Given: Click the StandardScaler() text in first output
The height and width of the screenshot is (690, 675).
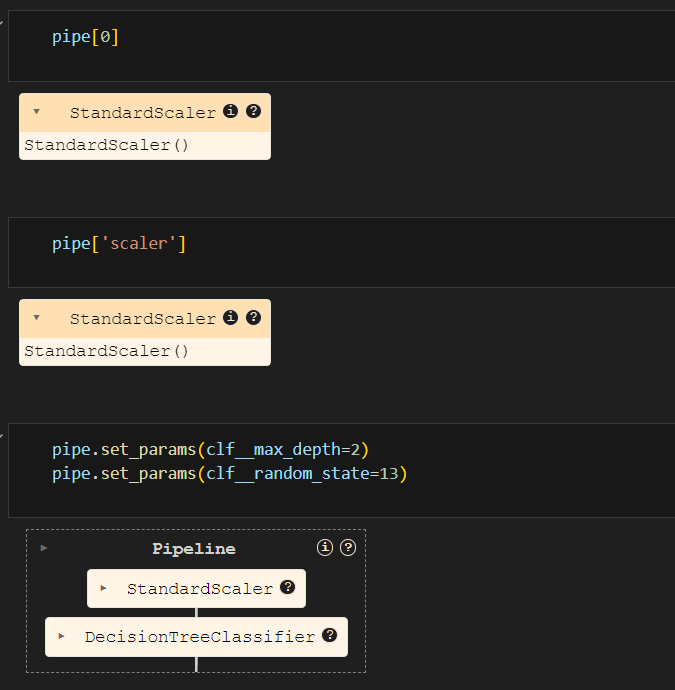Looking at the screenshot, I should coord(106,145).
